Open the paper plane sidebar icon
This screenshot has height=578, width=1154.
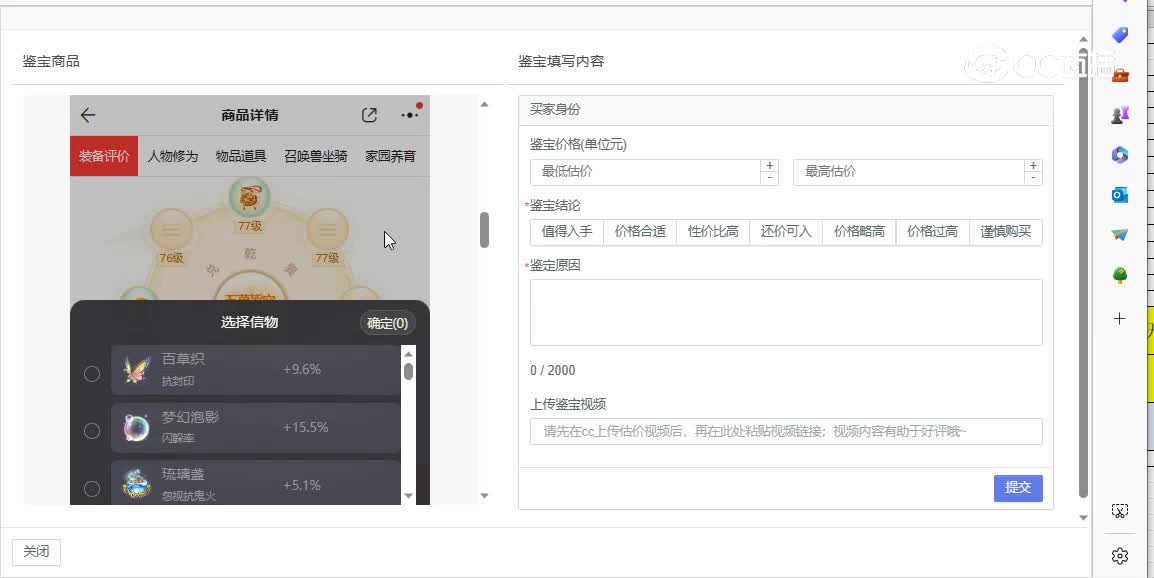point(1119,234)
